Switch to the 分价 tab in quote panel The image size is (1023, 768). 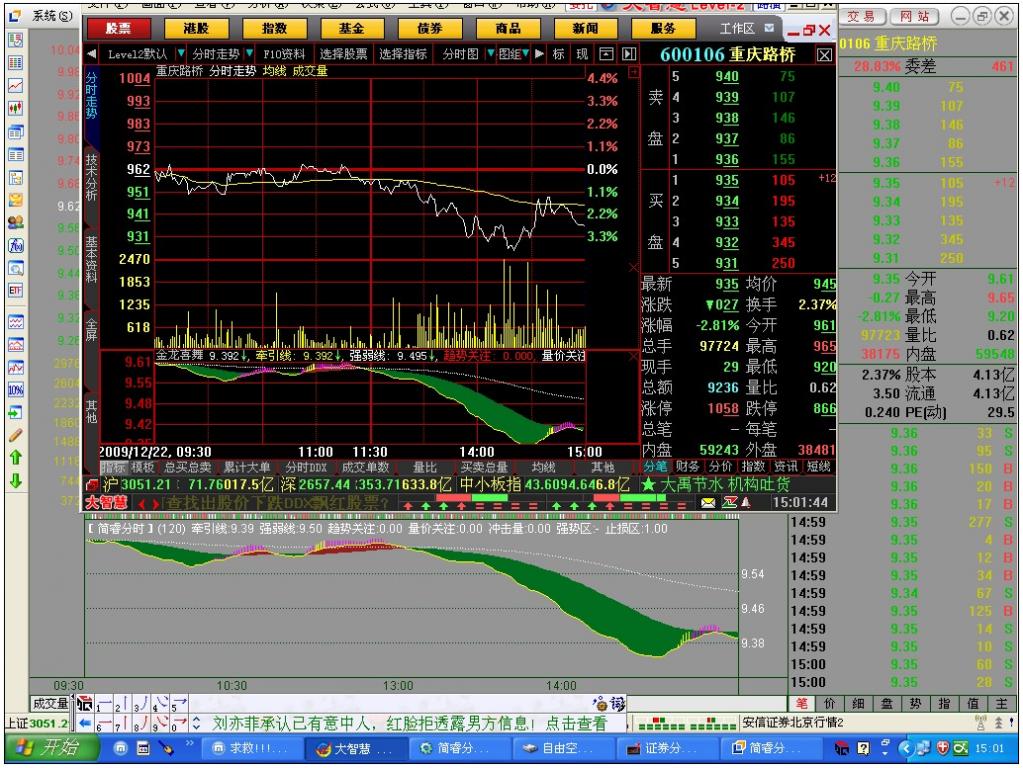click(720, 466)
